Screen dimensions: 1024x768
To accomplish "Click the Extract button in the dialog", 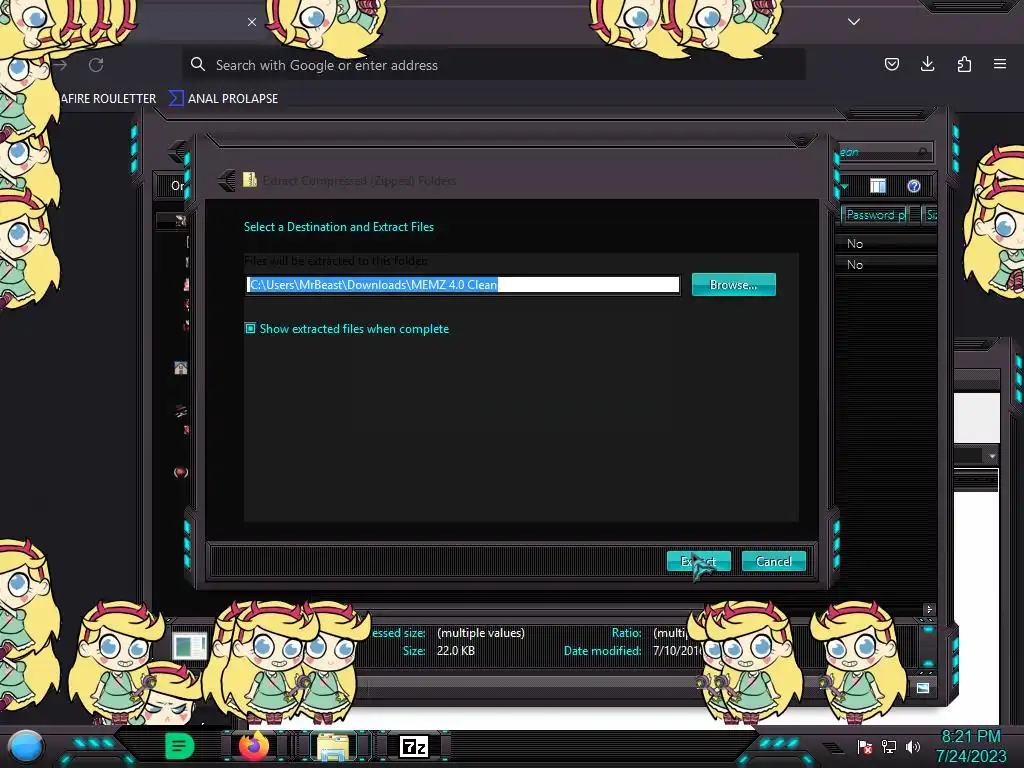I will (698, 561).
